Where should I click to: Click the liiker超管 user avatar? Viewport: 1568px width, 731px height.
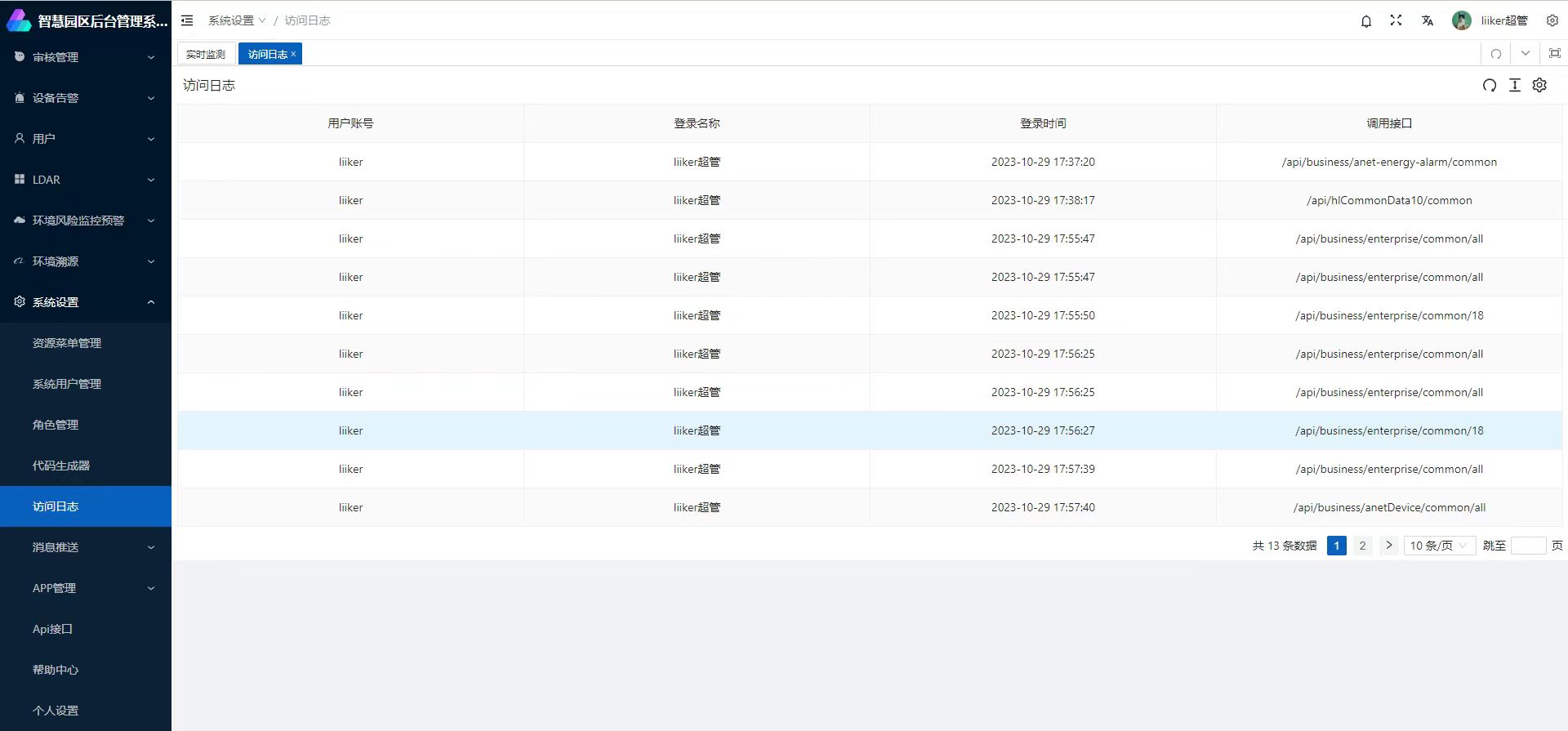[1462, 20]
